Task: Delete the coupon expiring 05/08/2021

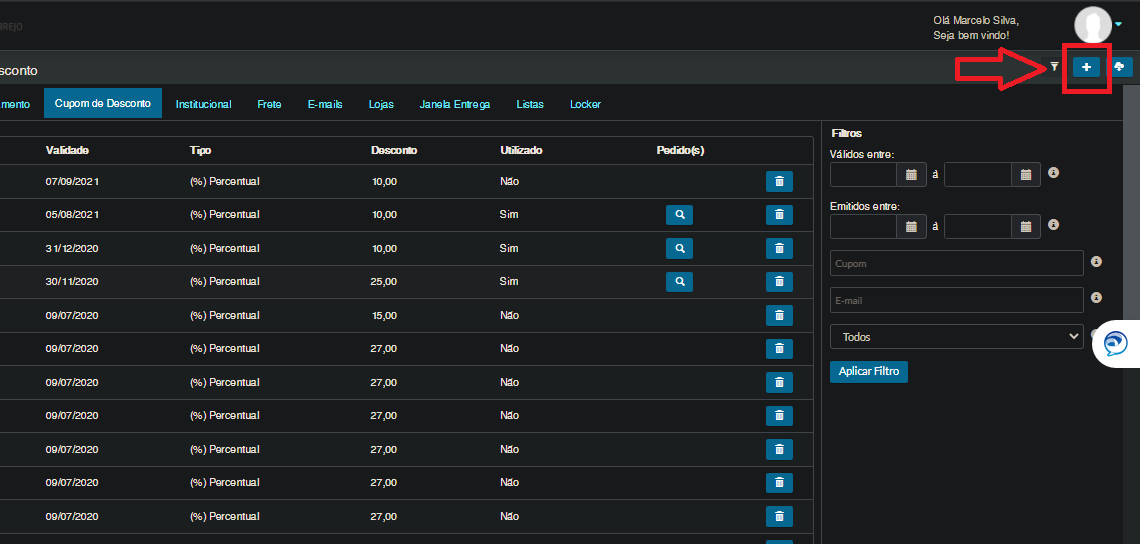Action: [779, 215]
